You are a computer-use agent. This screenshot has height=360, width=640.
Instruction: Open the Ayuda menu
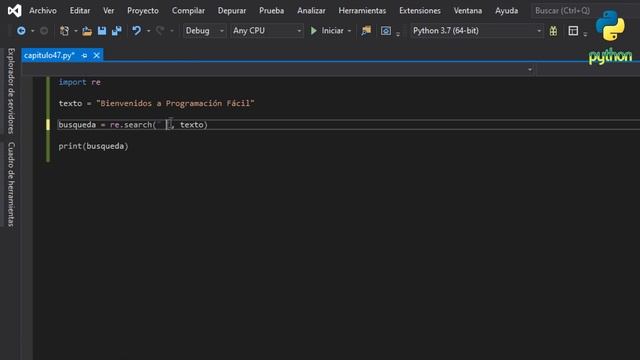[x=507, y=11]
